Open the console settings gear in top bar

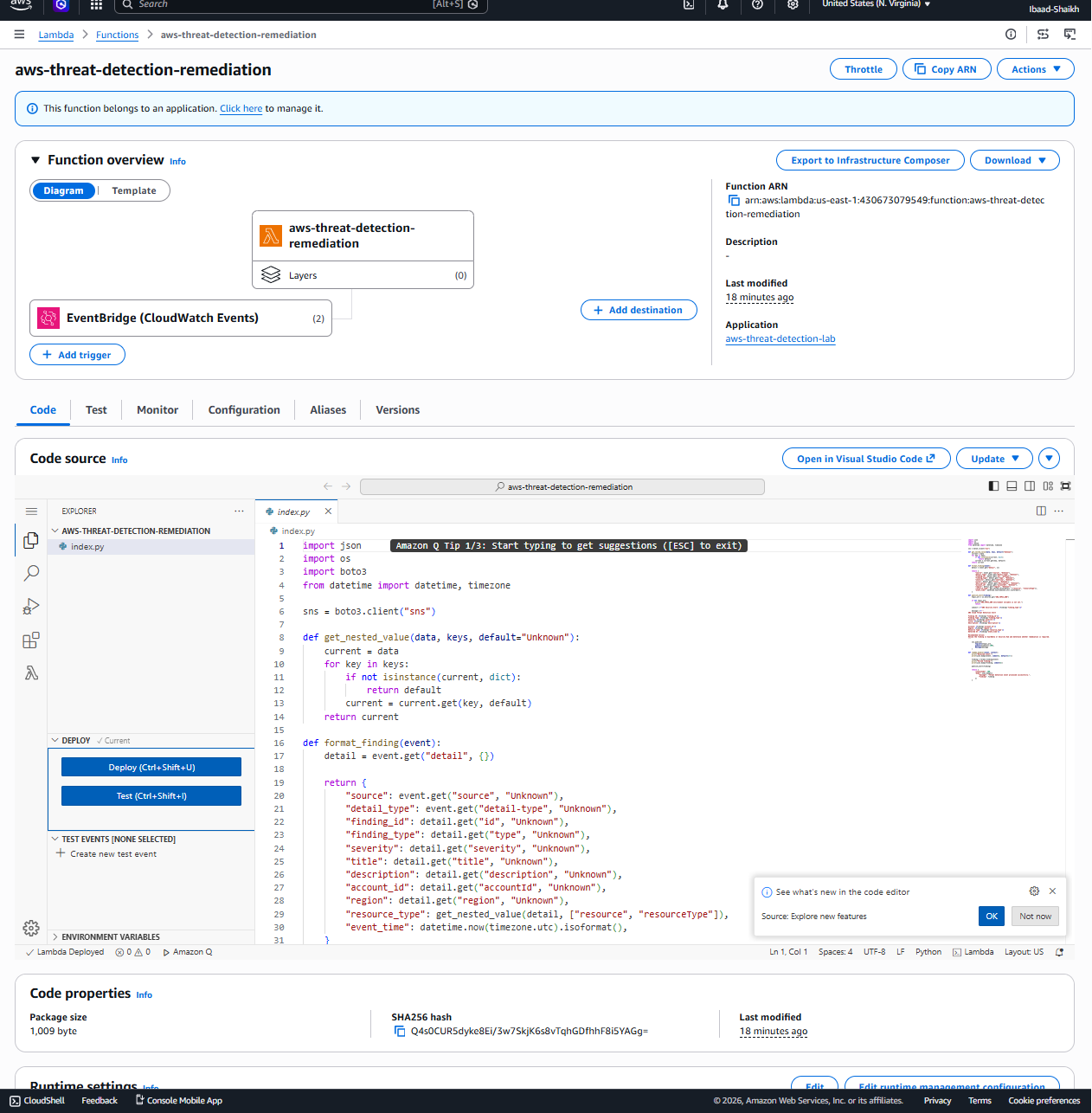pyautogui.click(x=793, y=4)
